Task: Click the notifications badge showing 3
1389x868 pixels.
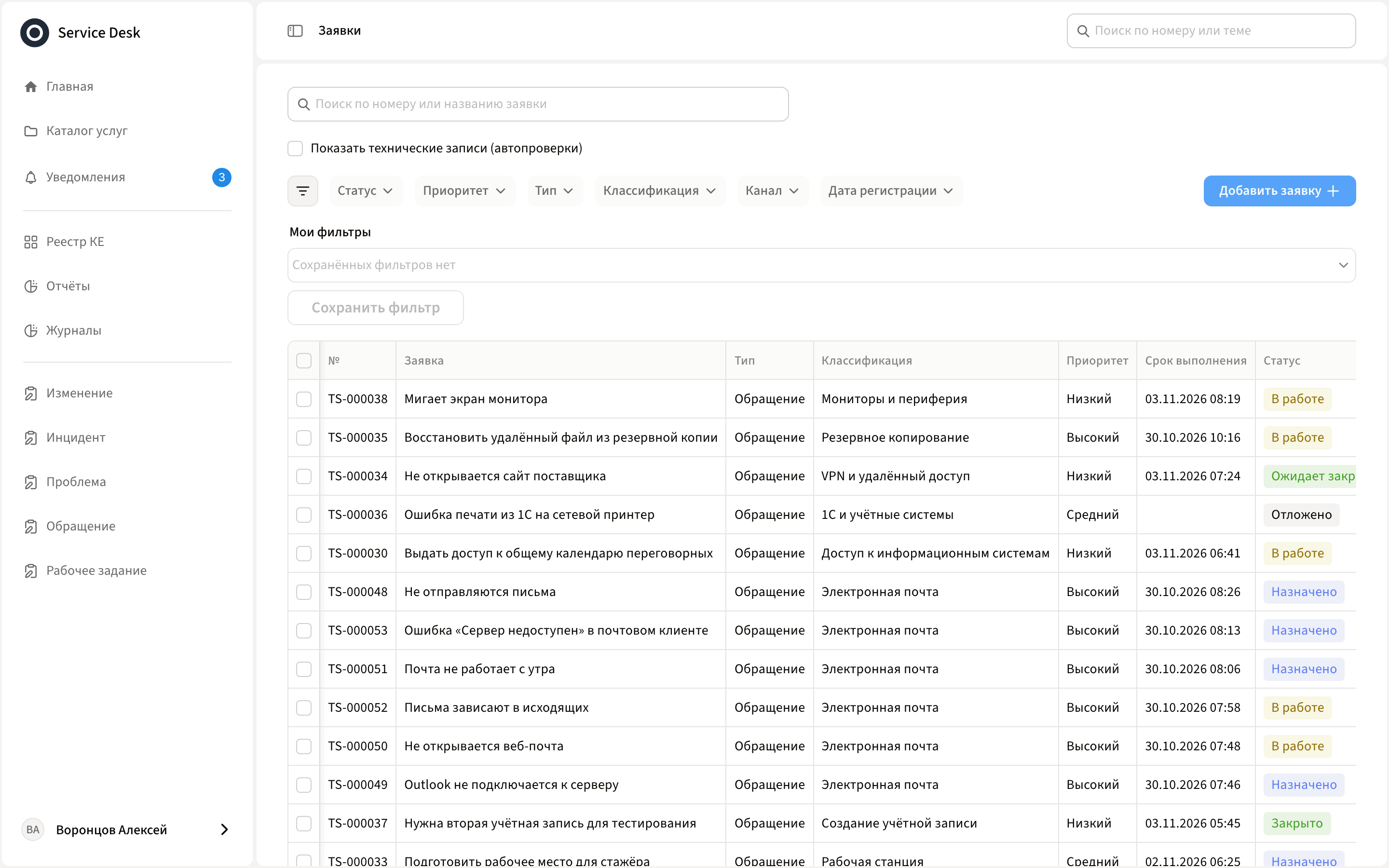Action: (221, 177)
